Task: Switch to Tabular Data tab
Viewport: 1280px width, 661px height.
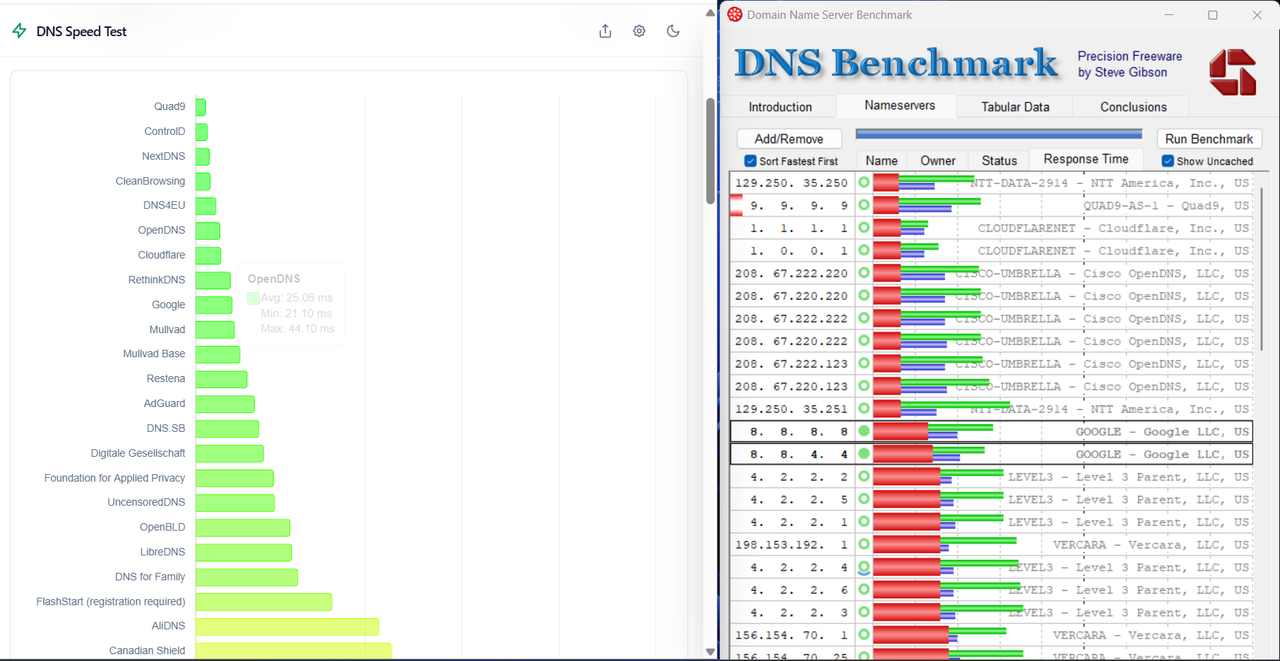Action: 1015,107
